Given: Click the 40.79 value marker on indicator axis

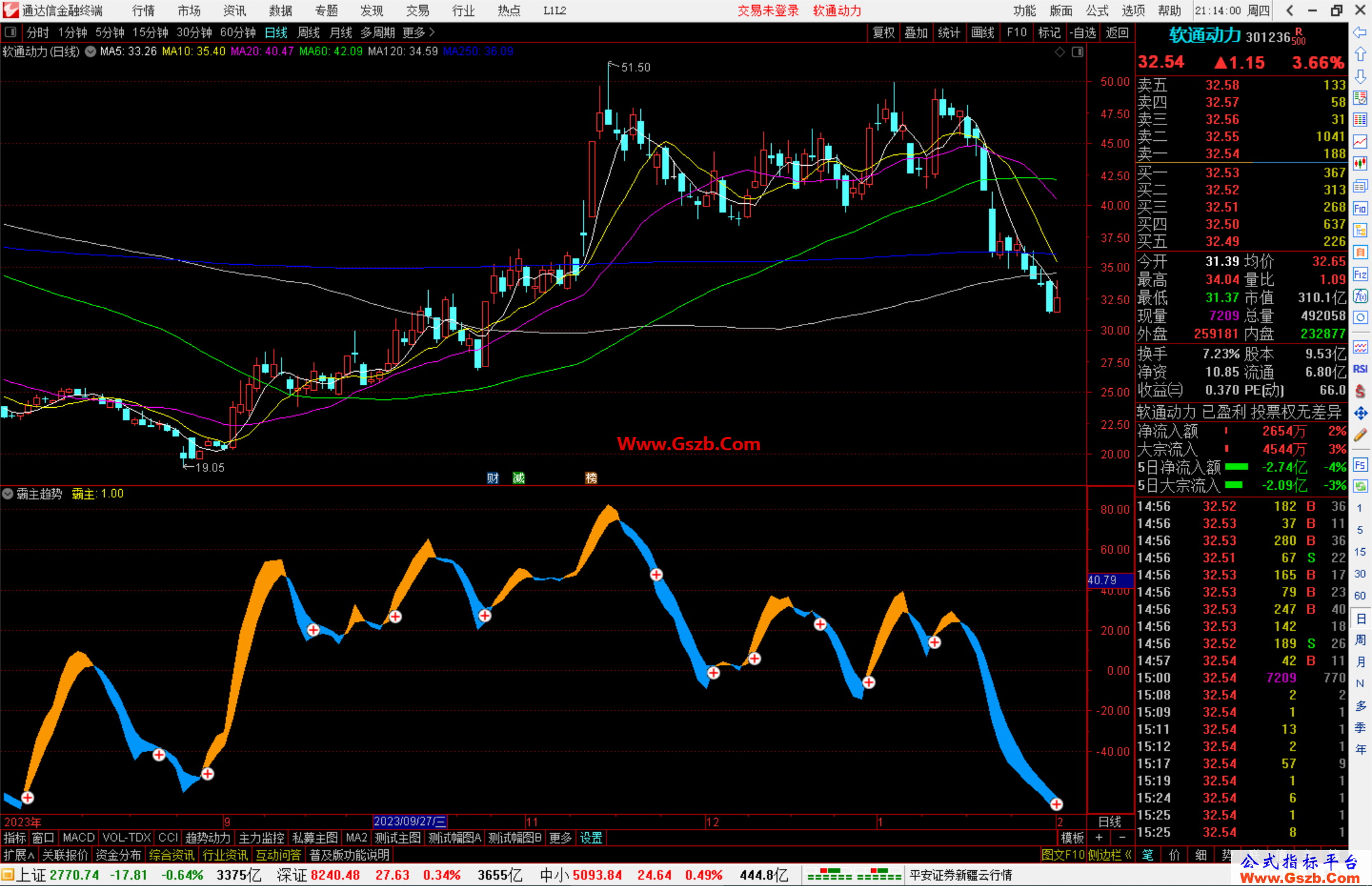Looking at the screenshot, I should (x=1110, y=580).
